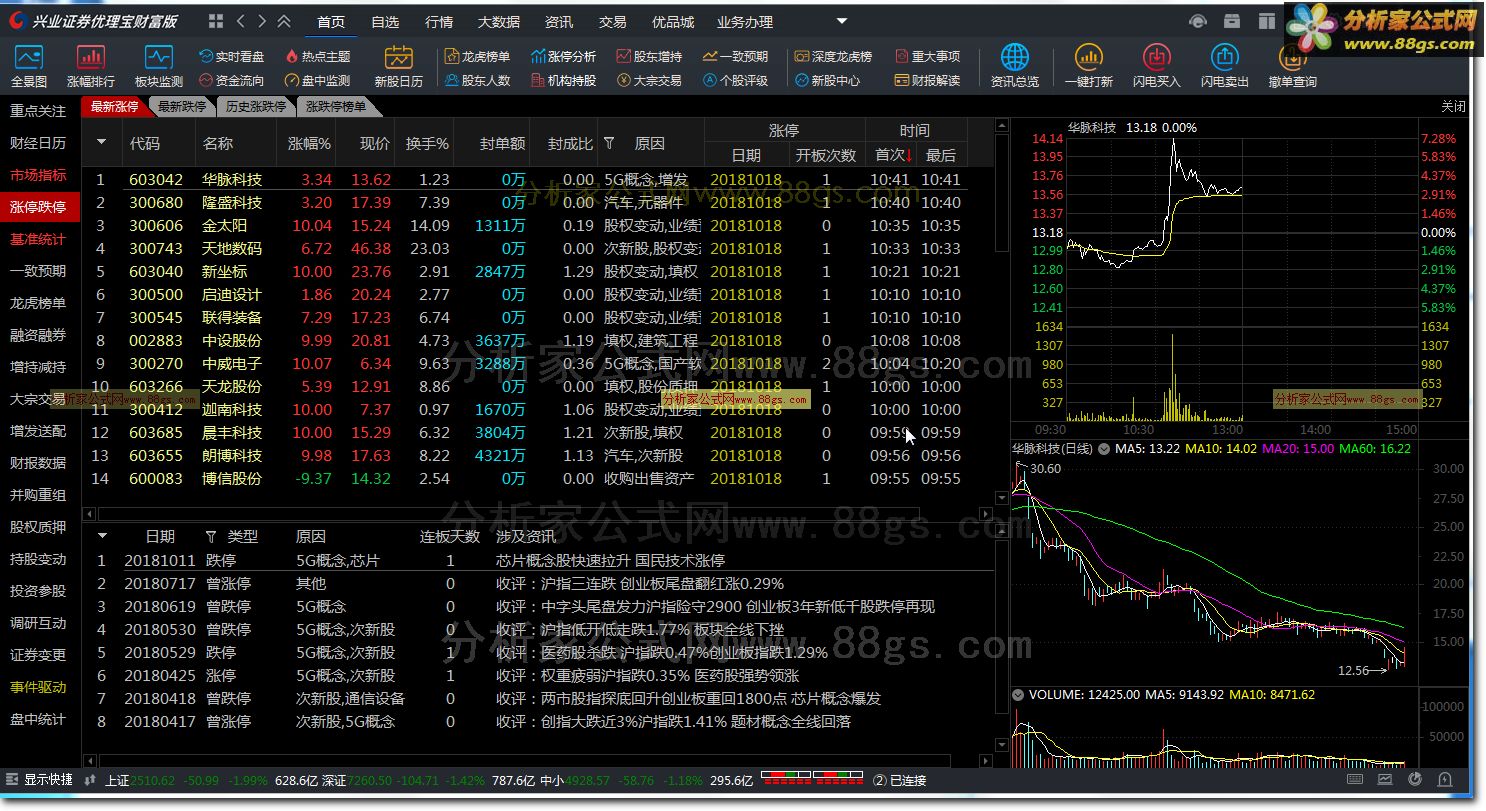Open 事件驱动 in sidebar
Image resolution: width=1486 pixels, height=811 pixels.
point(38,687)
